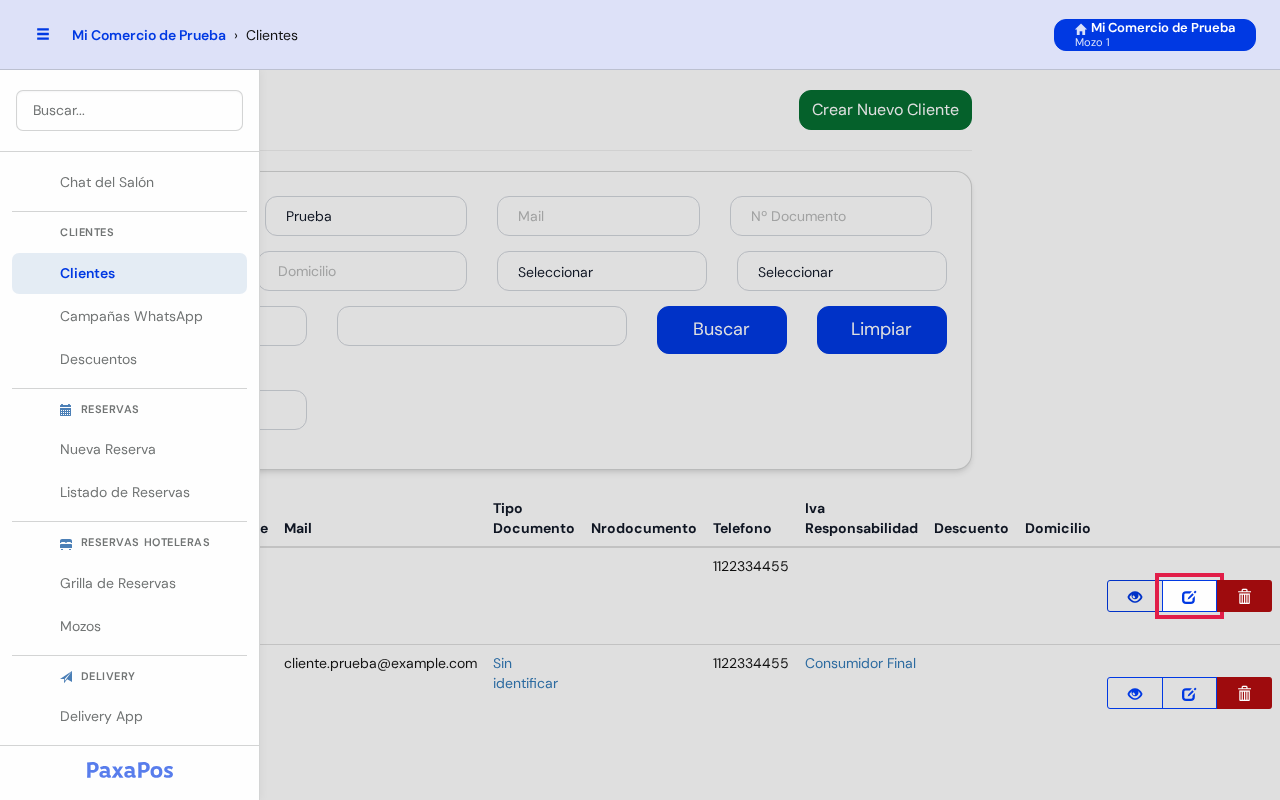Delete the cliente.prueba@example.com client
The width and height of the screenshot is (1280, 800).
[x=1244, y=693]
